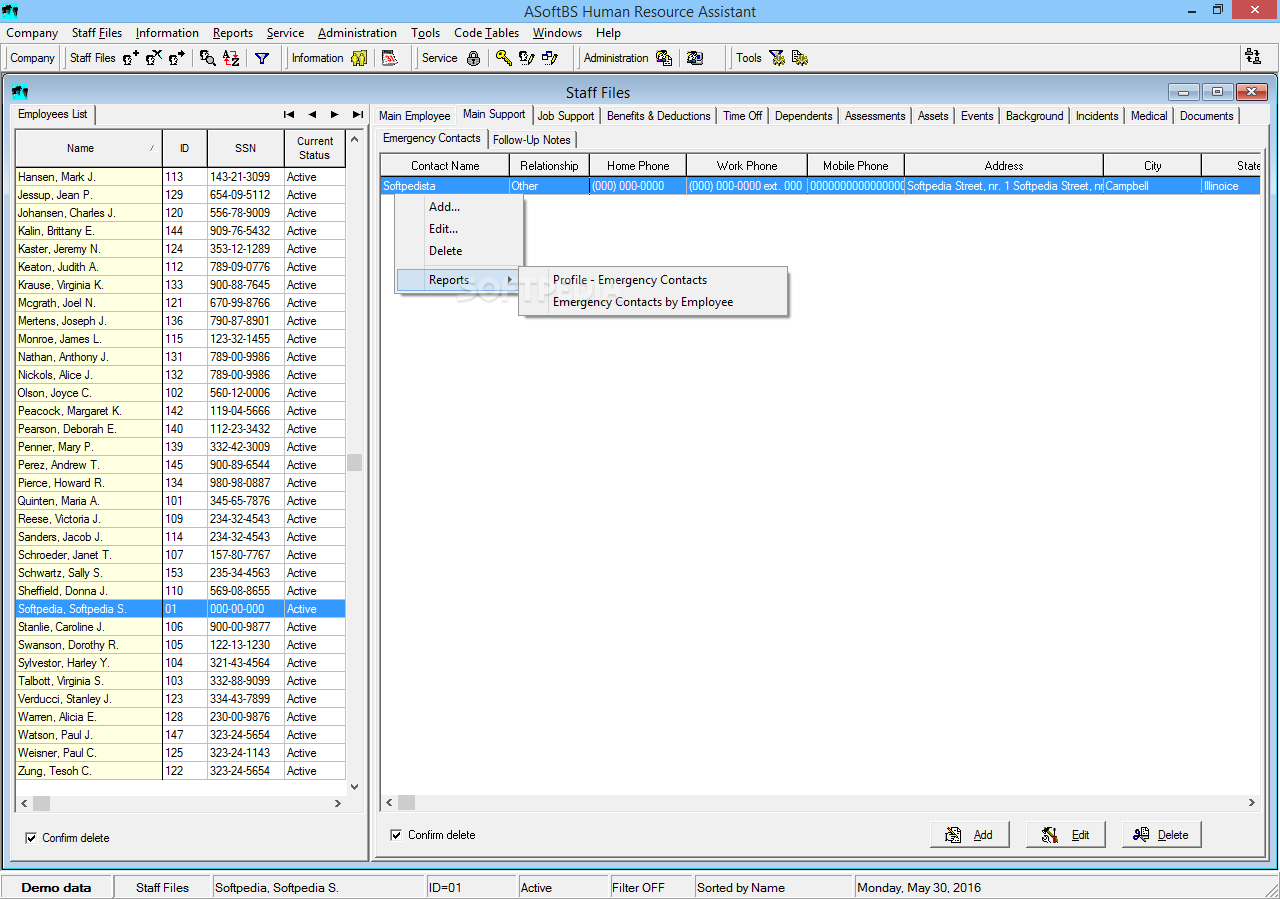Jump to last employee record arrow
The width and height of the screenshot is (1280, 899).
[x=358, y=114]
